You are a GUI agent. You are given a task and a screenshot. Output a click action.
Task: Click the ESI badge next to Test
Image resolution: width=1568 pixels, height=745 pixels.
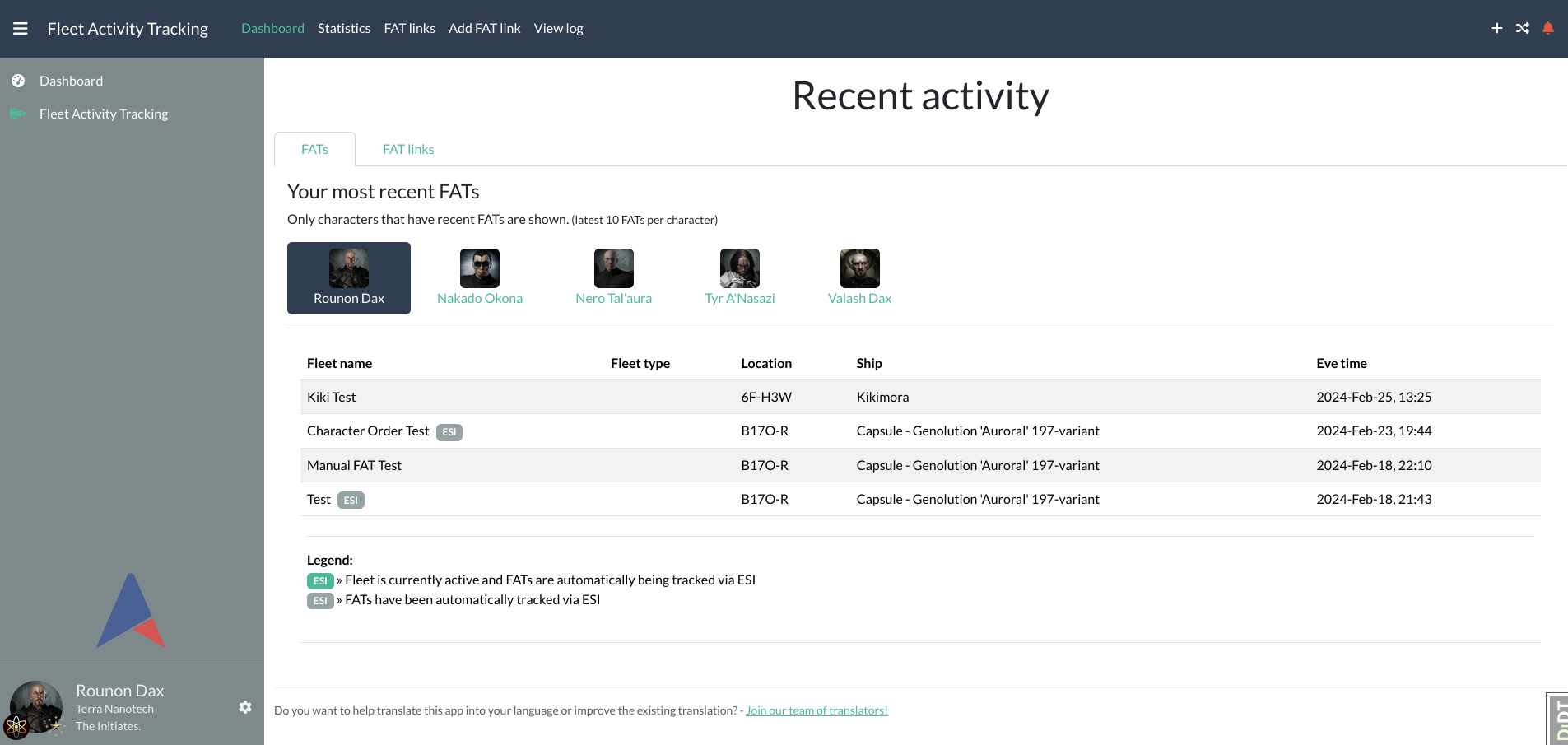click(x=351, y=500)
